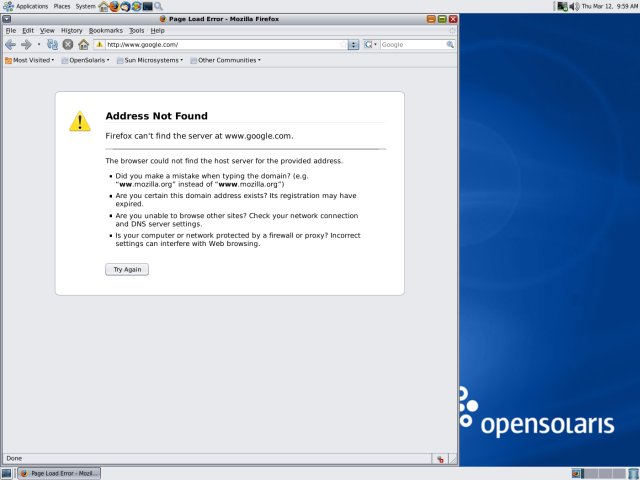
Task: Click the Try Again button
Action: 127,269
